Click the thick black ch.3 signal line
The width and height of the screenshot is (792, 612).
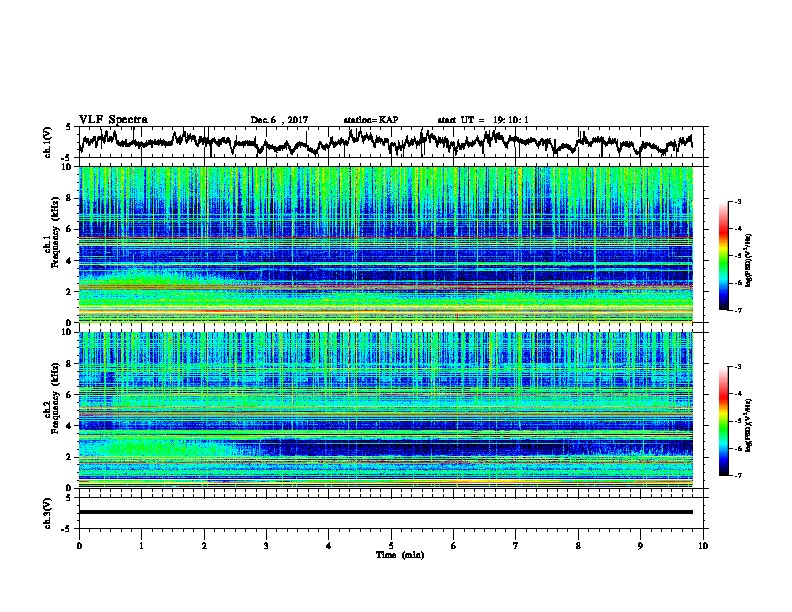pos(386,512)
